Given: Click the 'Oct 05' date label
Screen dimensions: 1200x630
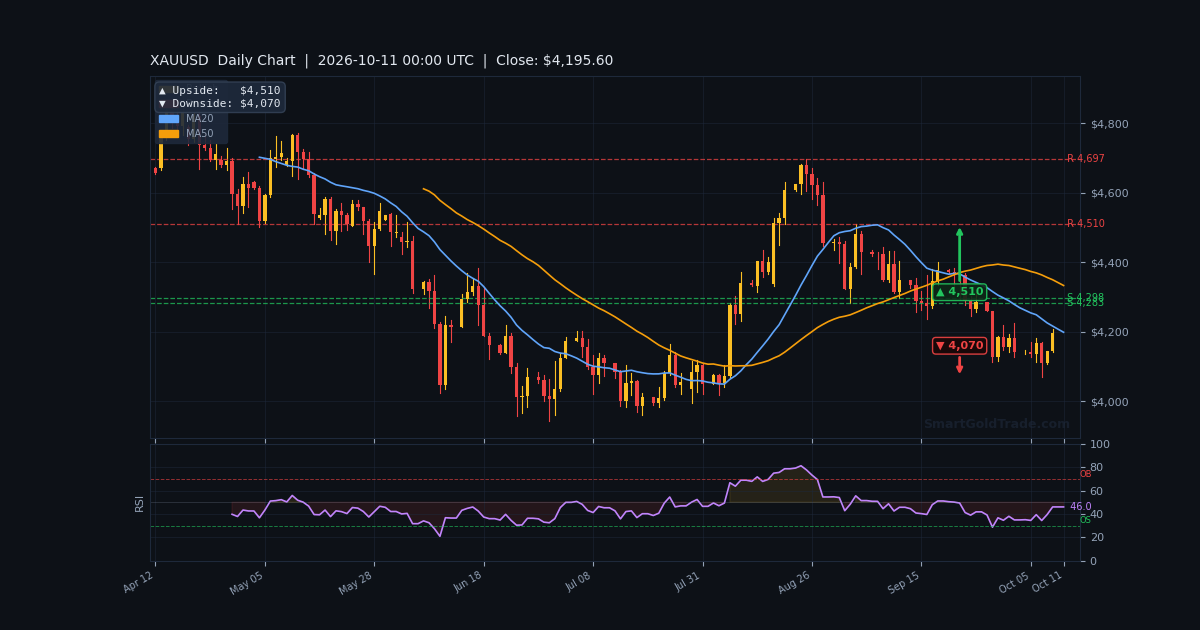Looking at the screenshot, I should [1015, 581].
